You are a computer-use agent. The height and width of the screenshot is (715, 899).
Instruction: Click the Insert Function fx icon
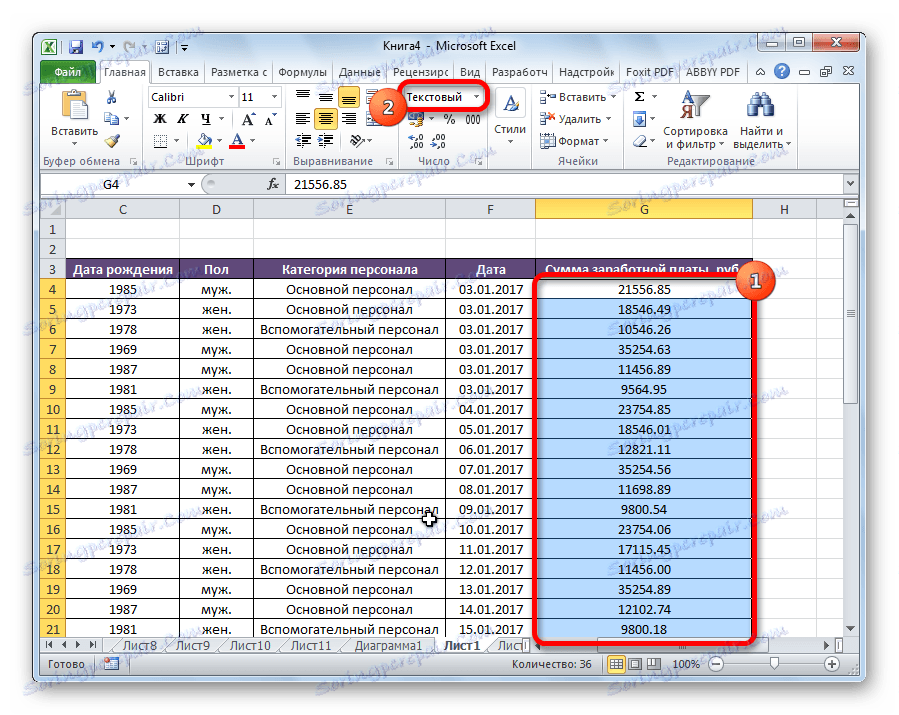(272, 185)
